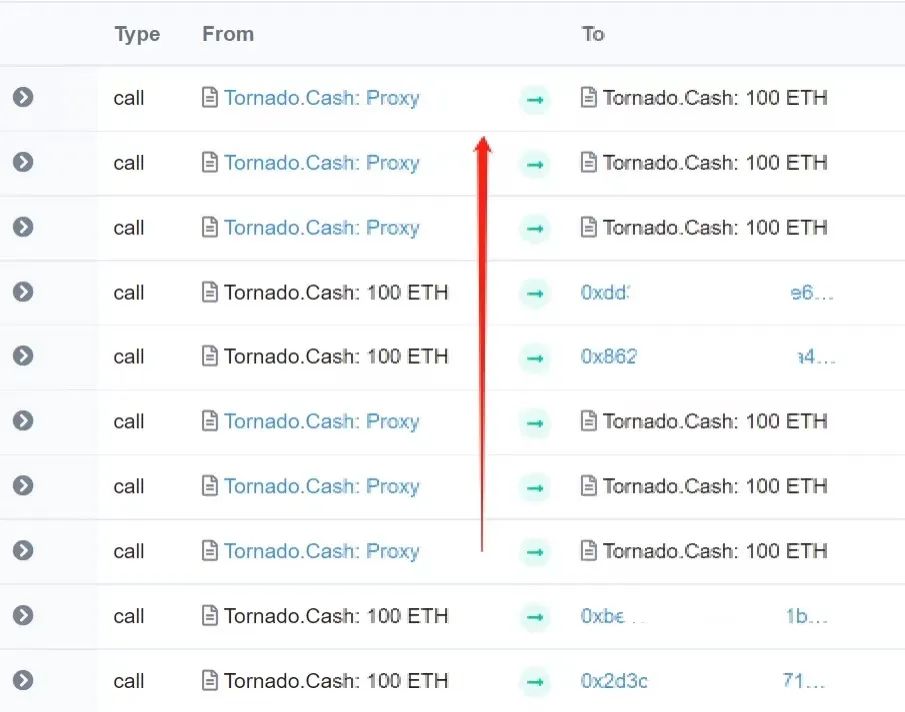Click the Type column header
This screenshot has width=905, height=712.
coord(137,33)
